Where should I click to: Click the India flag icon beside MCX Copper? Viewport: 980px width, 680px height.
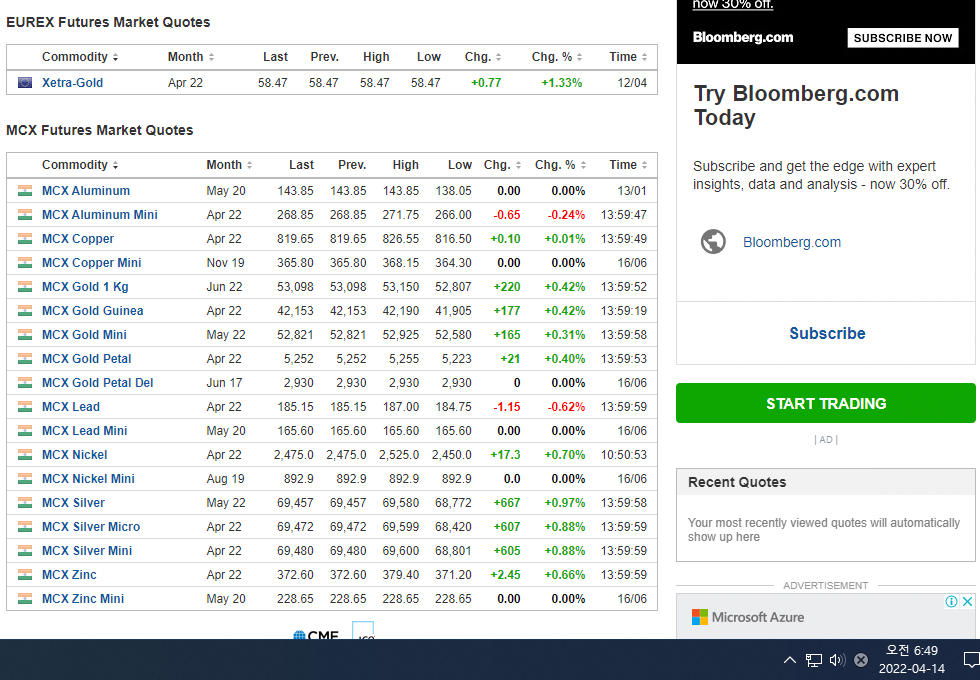coord(25,239)
